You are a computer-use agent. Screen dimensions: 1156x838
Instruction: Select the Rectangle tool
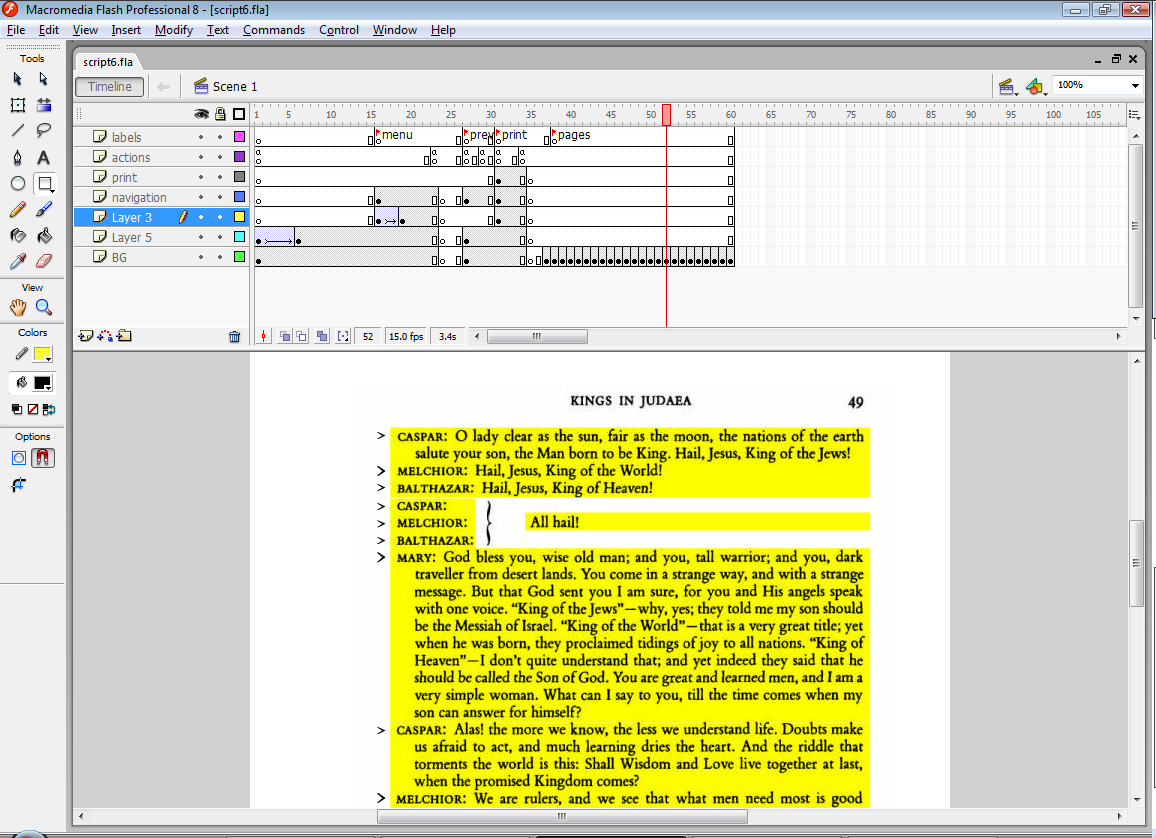(44, 183)
